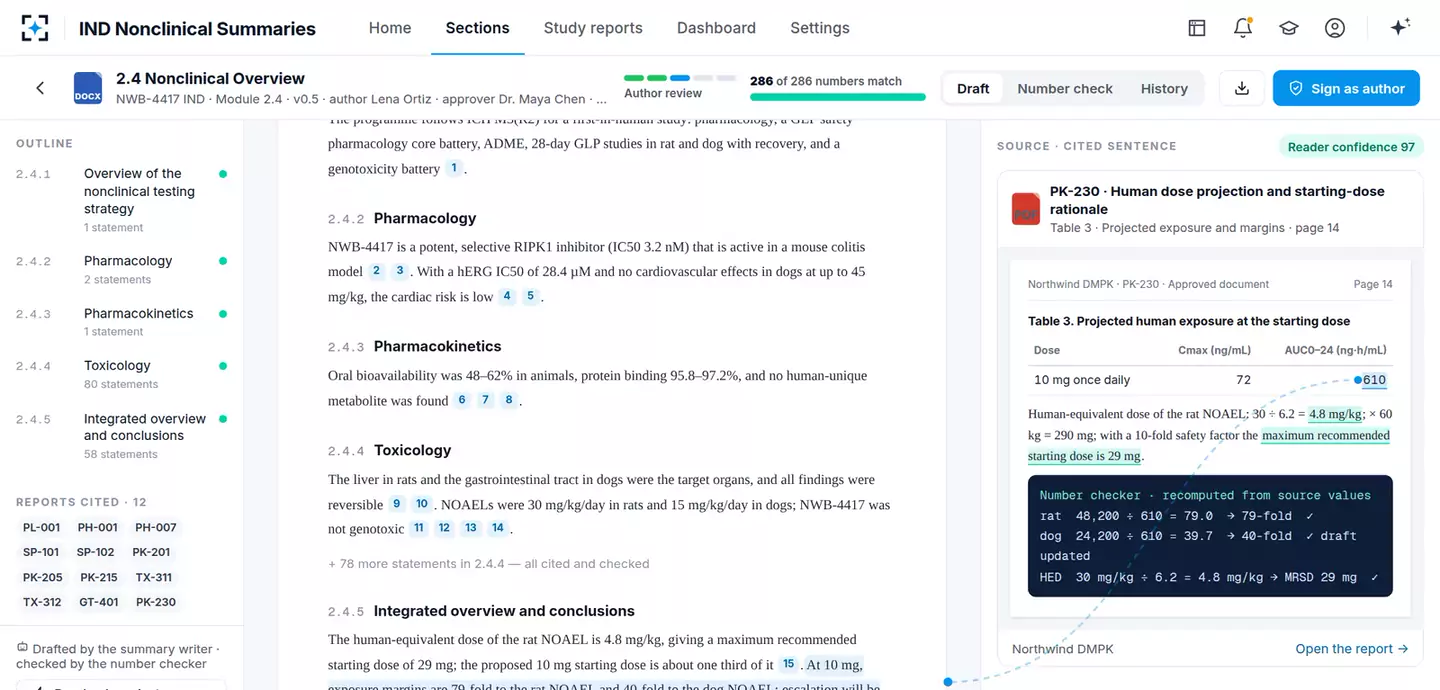Screen dimensions: 1440x690
Task: Click the numbers match progress bar
Action: point(838,98)
